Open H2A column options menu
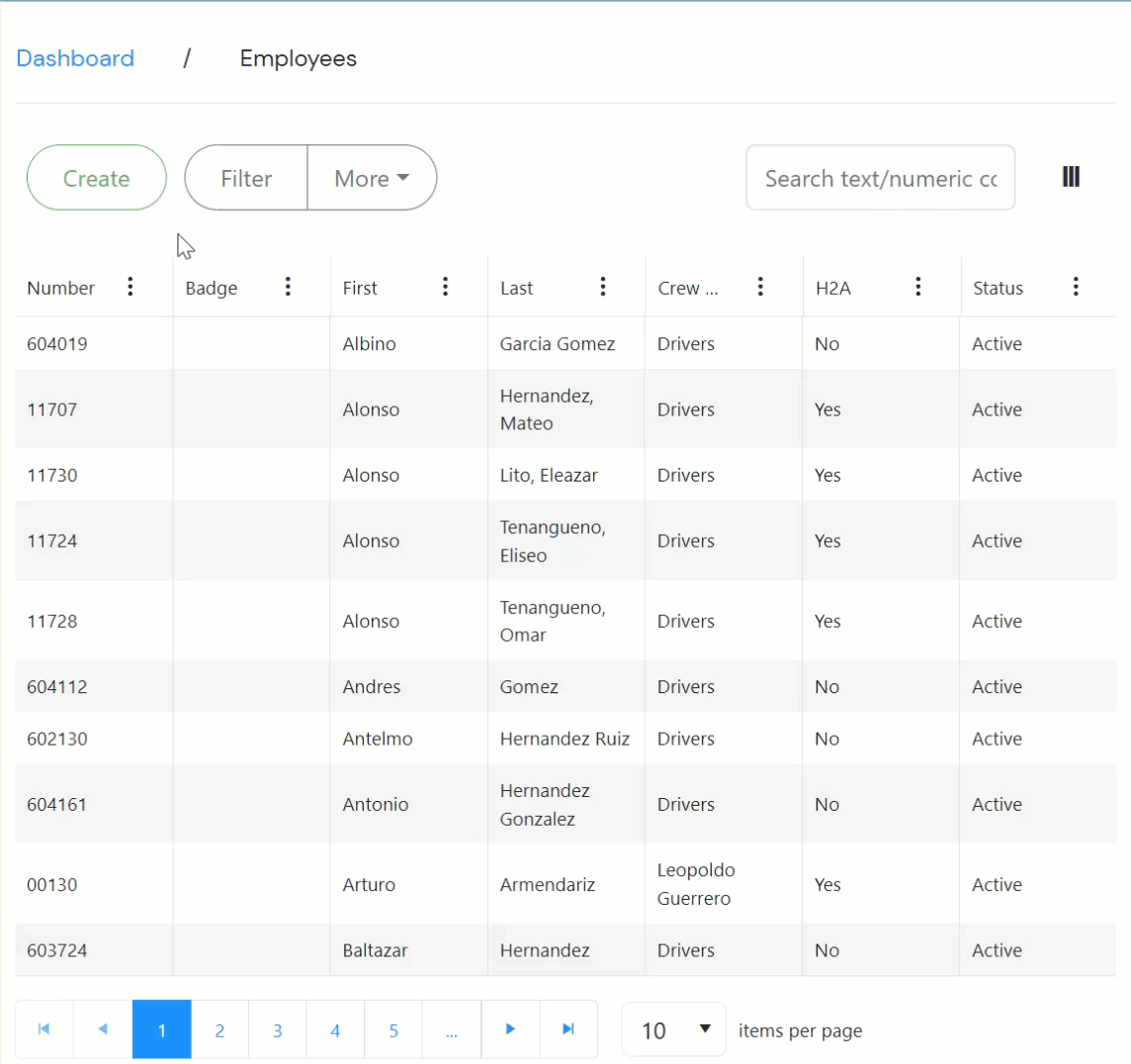Viewport: 1131px width, 1064px height. [x=918, y=287]
